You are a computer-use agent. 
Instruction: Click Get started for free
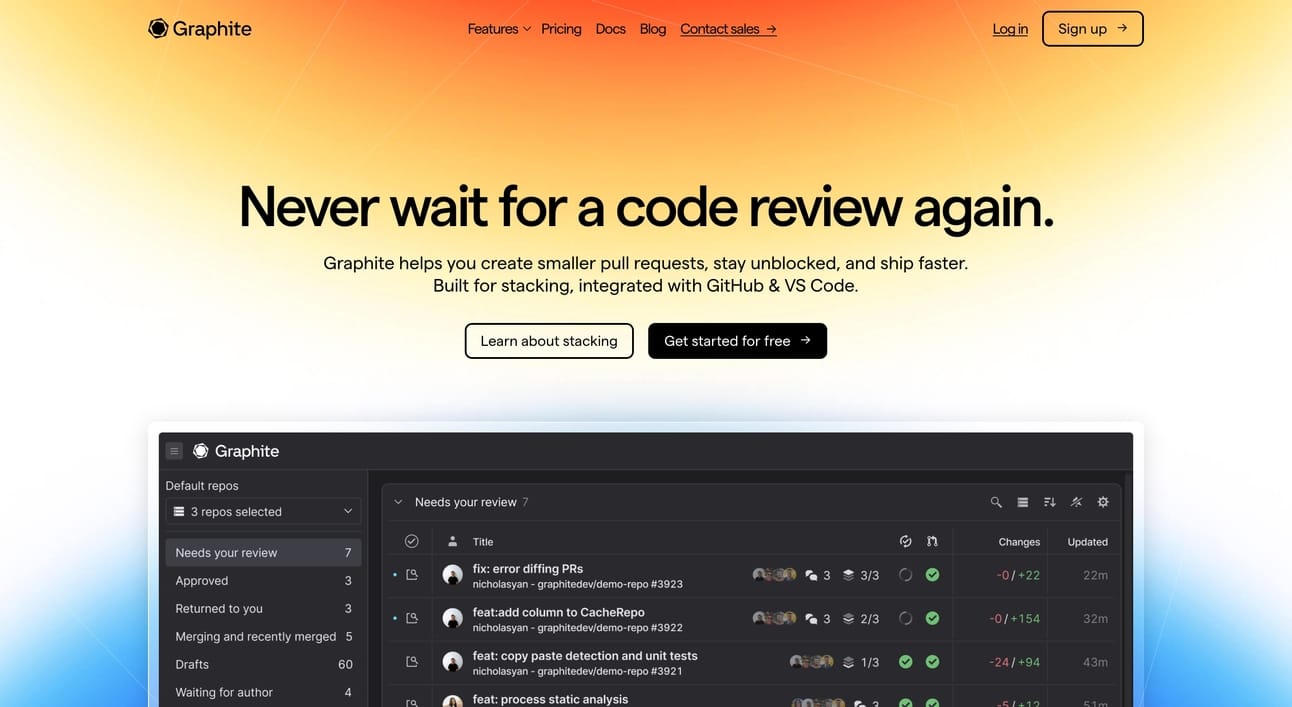(x=737, y=341)
